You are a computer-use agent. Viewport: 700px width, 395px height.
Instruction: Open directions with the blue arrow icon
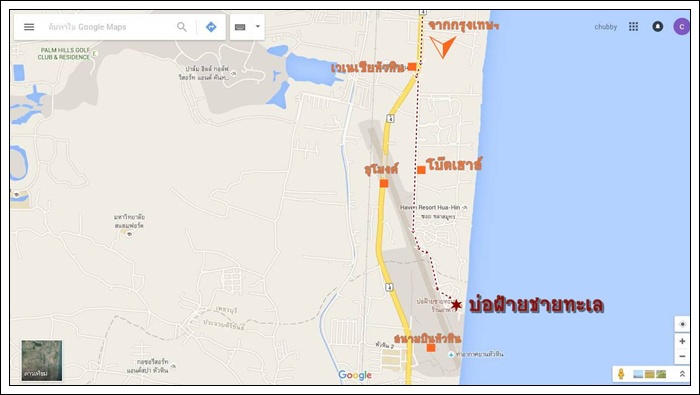coord(211,27)
